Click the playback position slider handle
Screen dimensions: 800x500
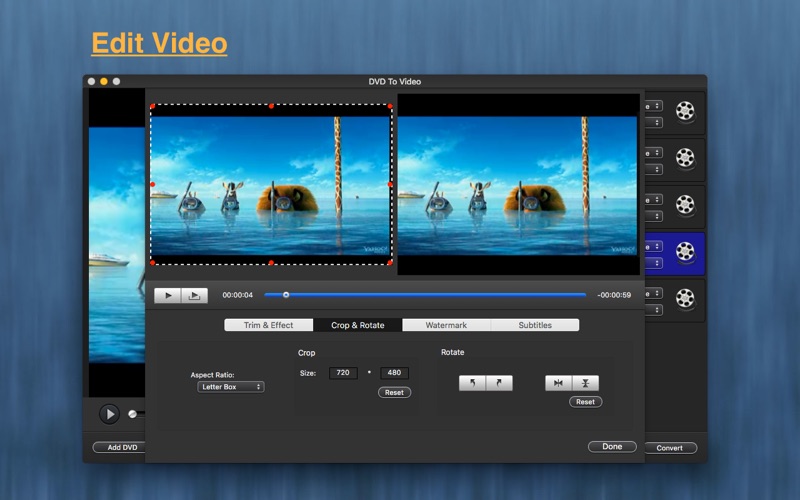(x=286, y=295)
